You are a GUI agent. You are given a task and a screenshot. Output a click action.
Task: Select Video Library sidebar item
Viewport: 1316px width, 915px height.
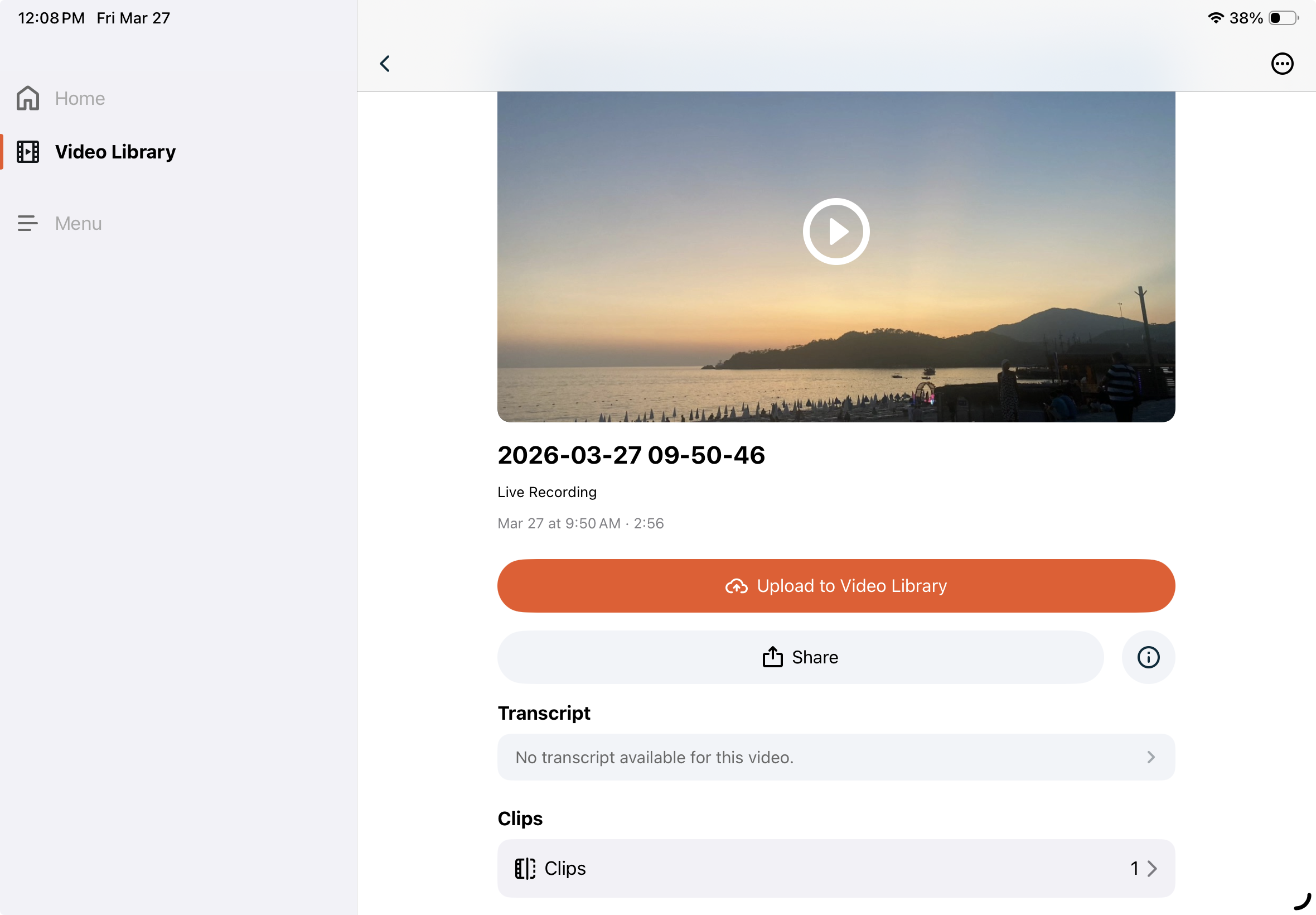115,152
